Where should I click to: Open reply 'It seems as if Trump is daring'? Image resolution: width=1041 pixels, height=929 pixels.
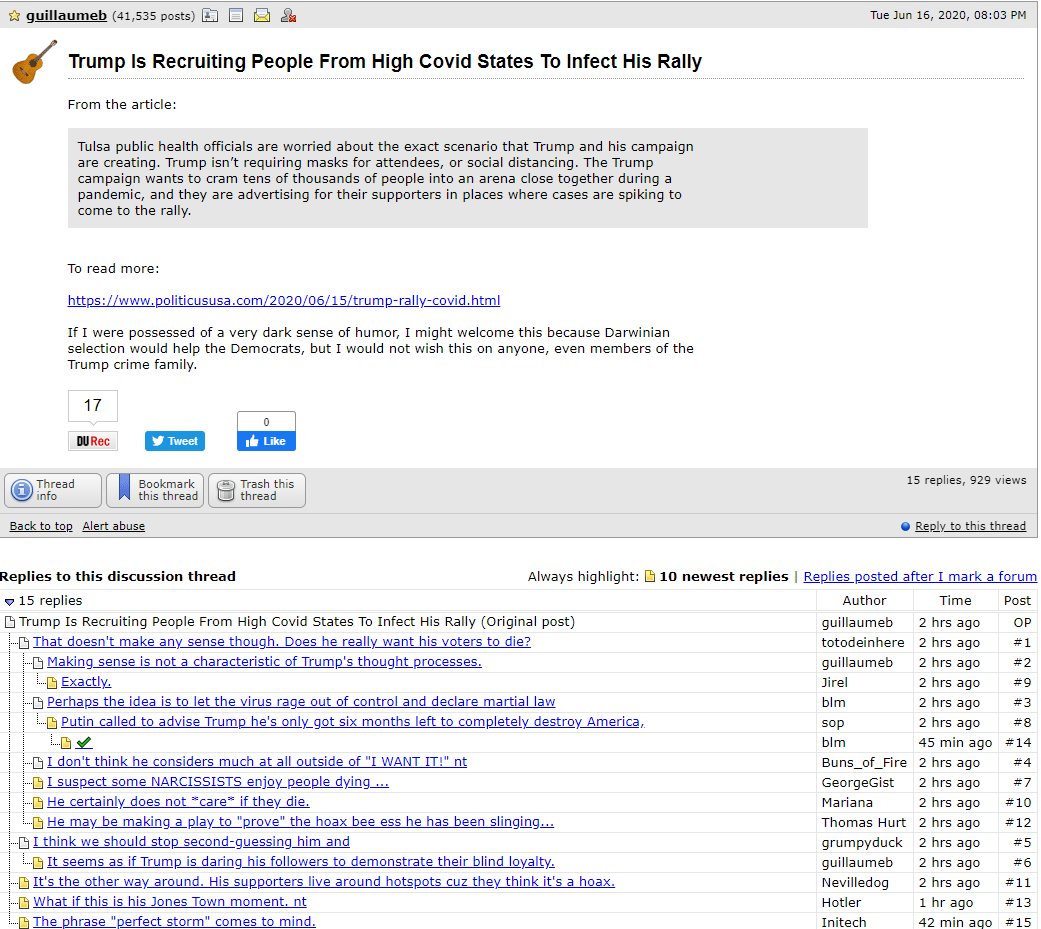point(301,861)
